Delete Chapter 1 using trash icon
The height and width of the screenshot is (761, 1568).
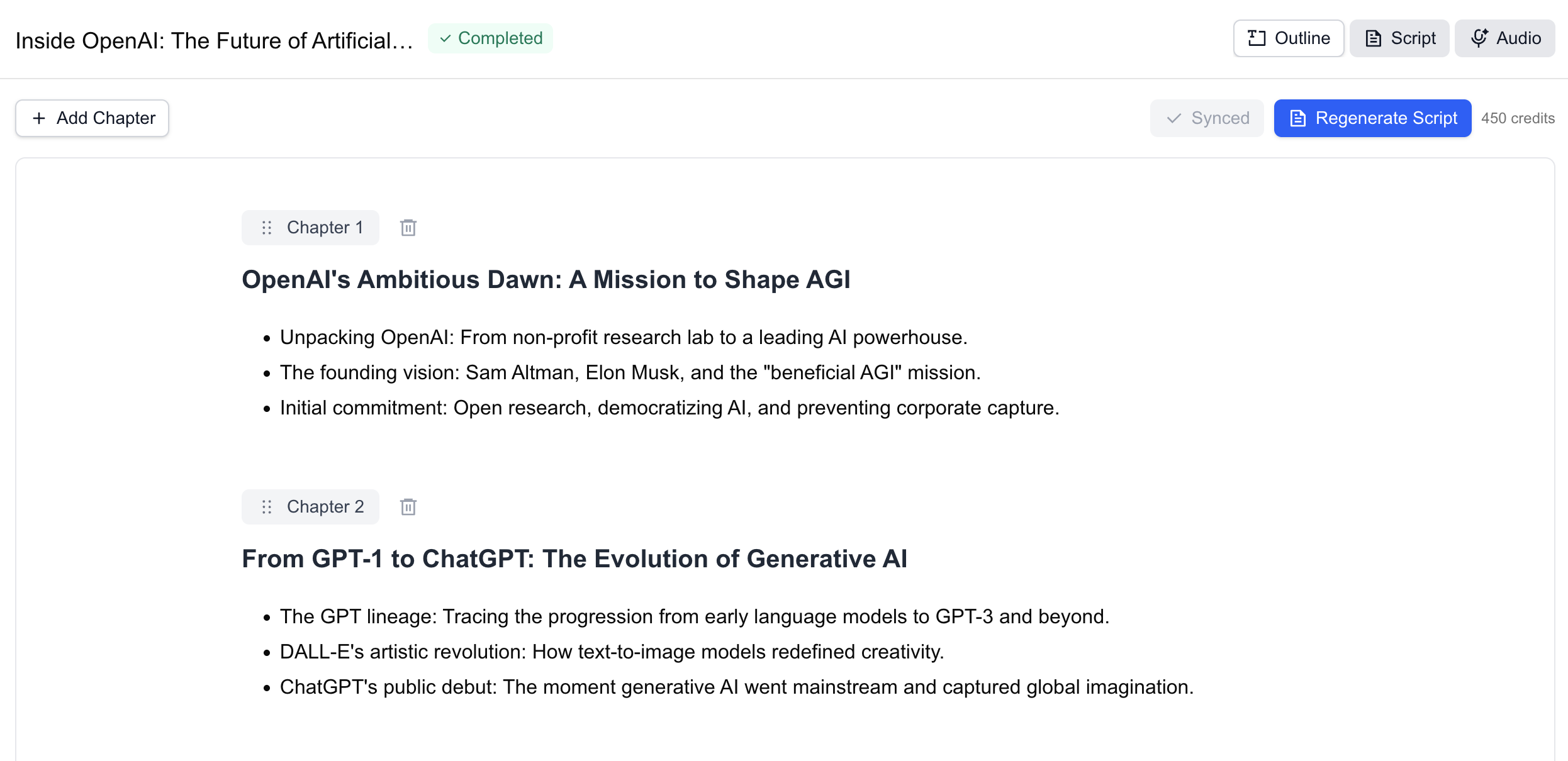(408, 228)
